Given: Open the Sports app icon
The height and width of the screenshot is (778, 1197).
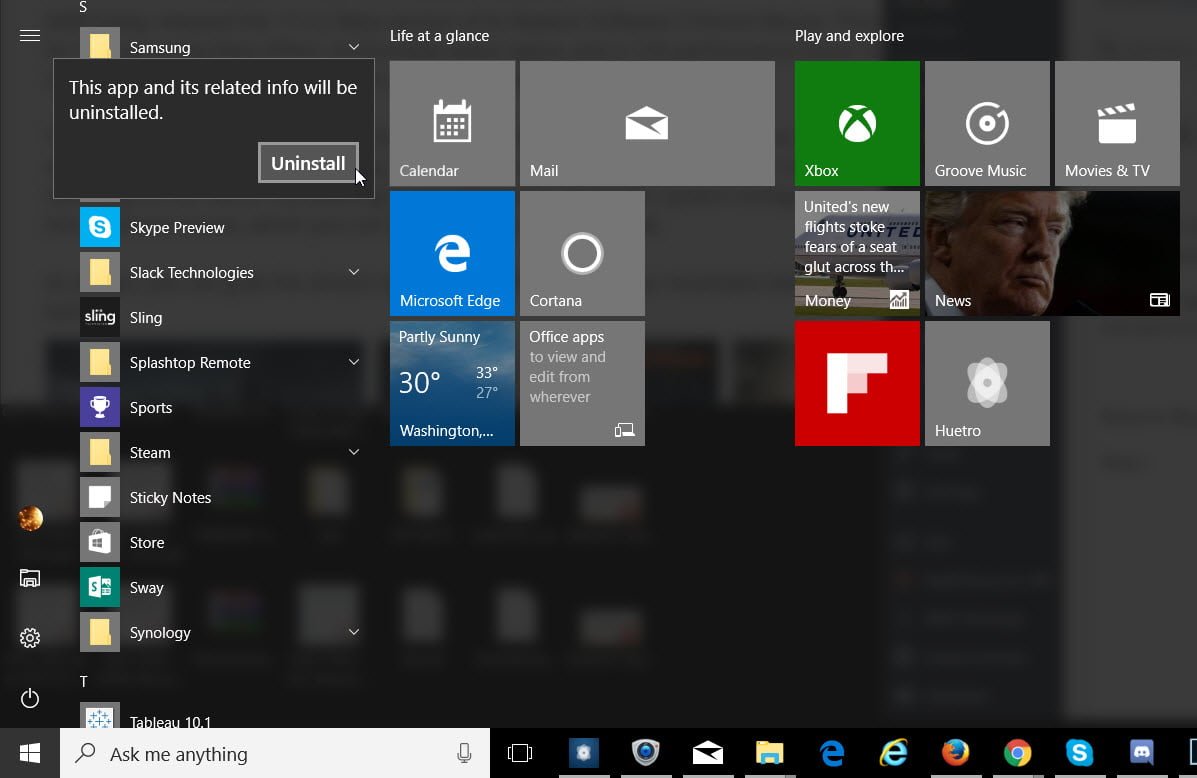Looking at the screenshot, I should click(100, 407).
